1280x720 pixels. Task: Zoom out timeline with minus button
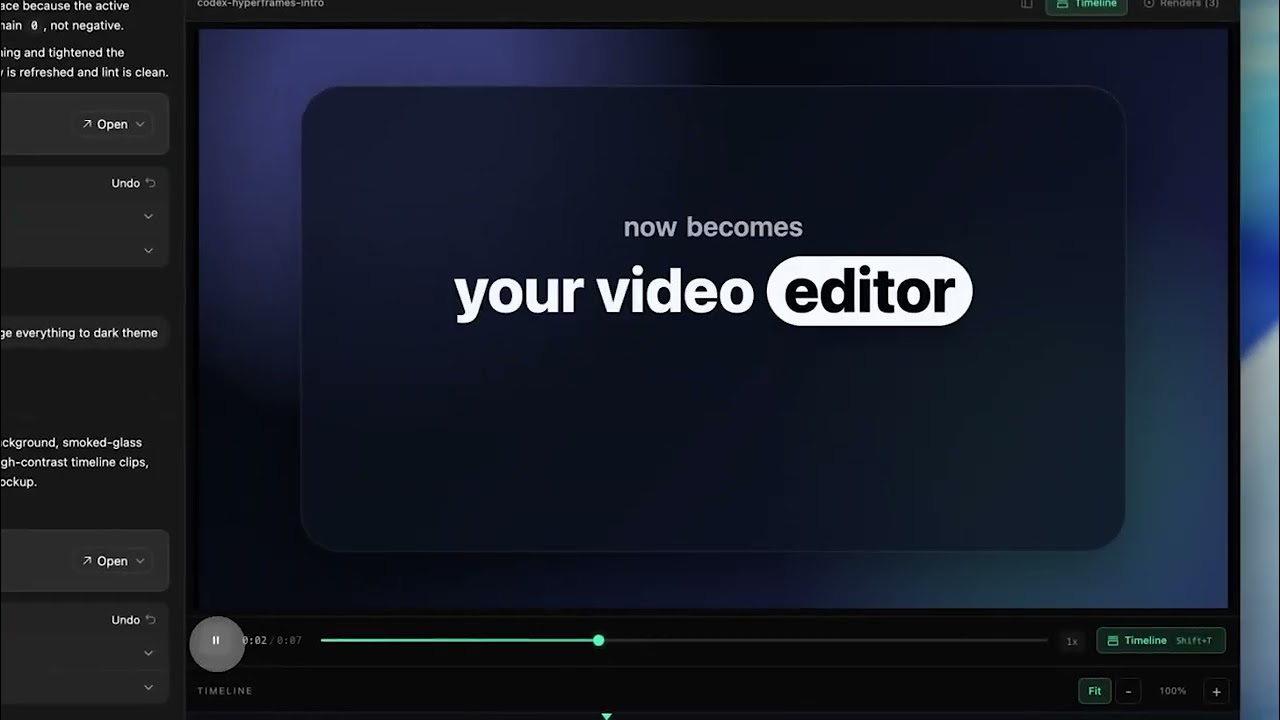click(1128, 691)
